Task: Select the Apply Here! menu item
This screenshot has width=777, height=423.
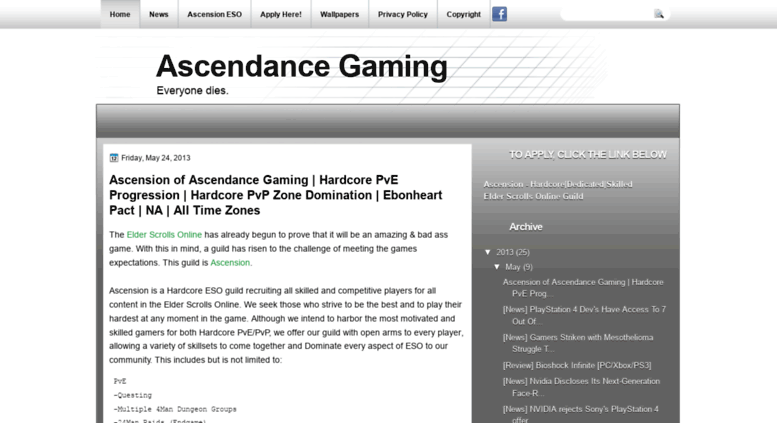Action: point(281,14)
